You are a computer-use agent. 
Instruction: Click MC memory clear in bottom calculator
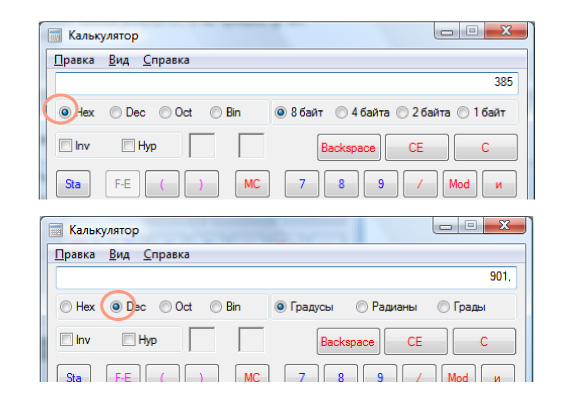pos(252,374)
